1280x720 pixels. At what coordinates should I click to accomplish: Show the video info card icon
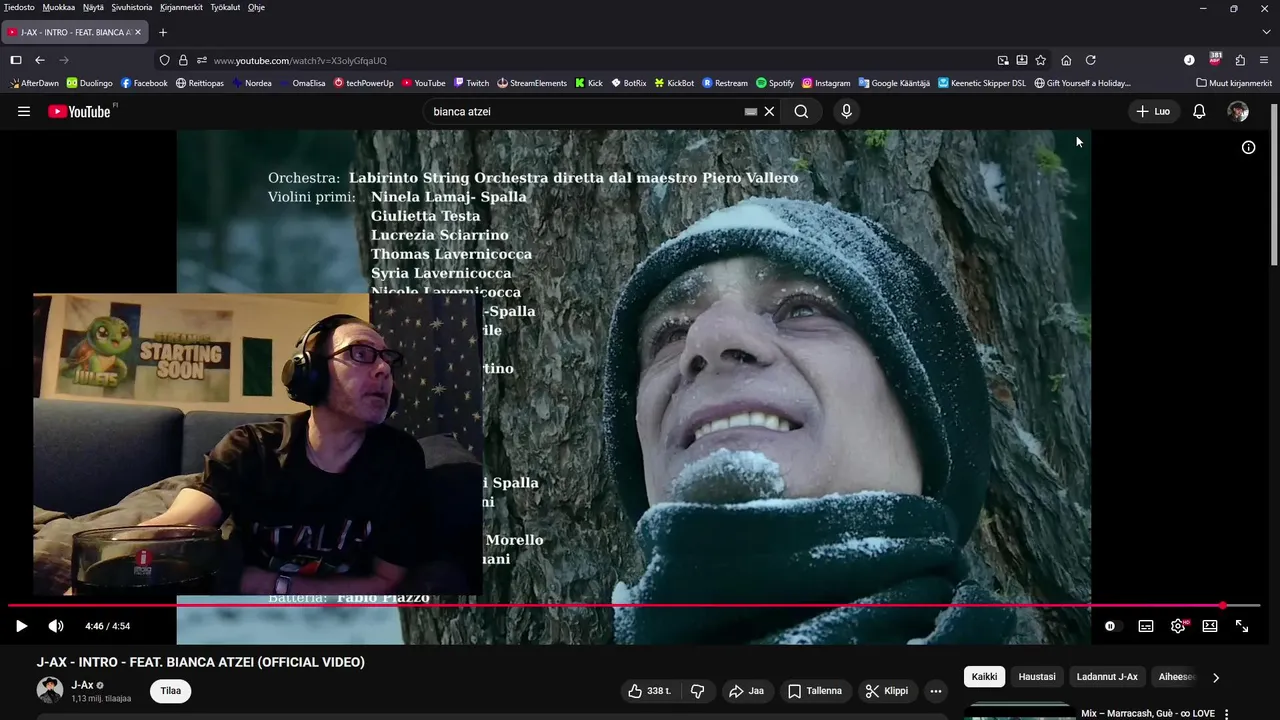click(1248, 147)
